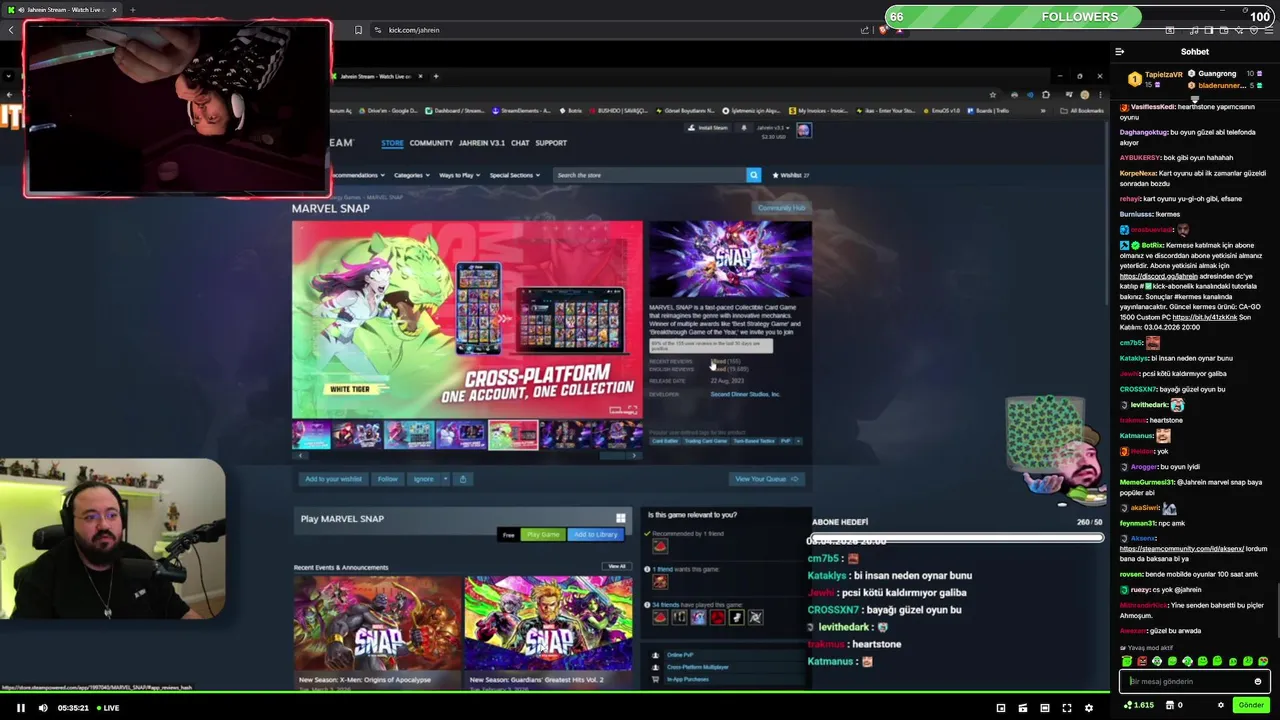Screen dimensions: 1280x720
Task: Click the Gönder send button
Action: pos(1251,705)
